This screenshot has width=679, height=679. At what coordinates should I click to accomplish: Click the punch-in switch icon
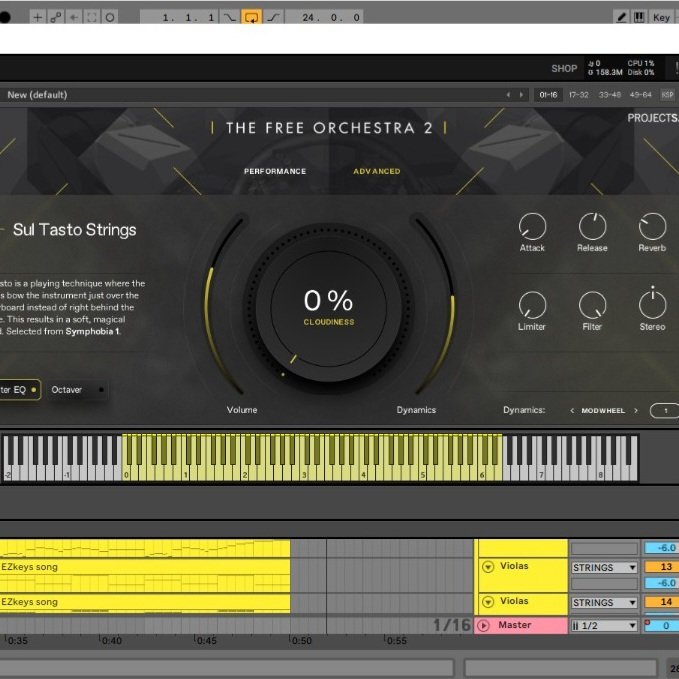[230, 17]
